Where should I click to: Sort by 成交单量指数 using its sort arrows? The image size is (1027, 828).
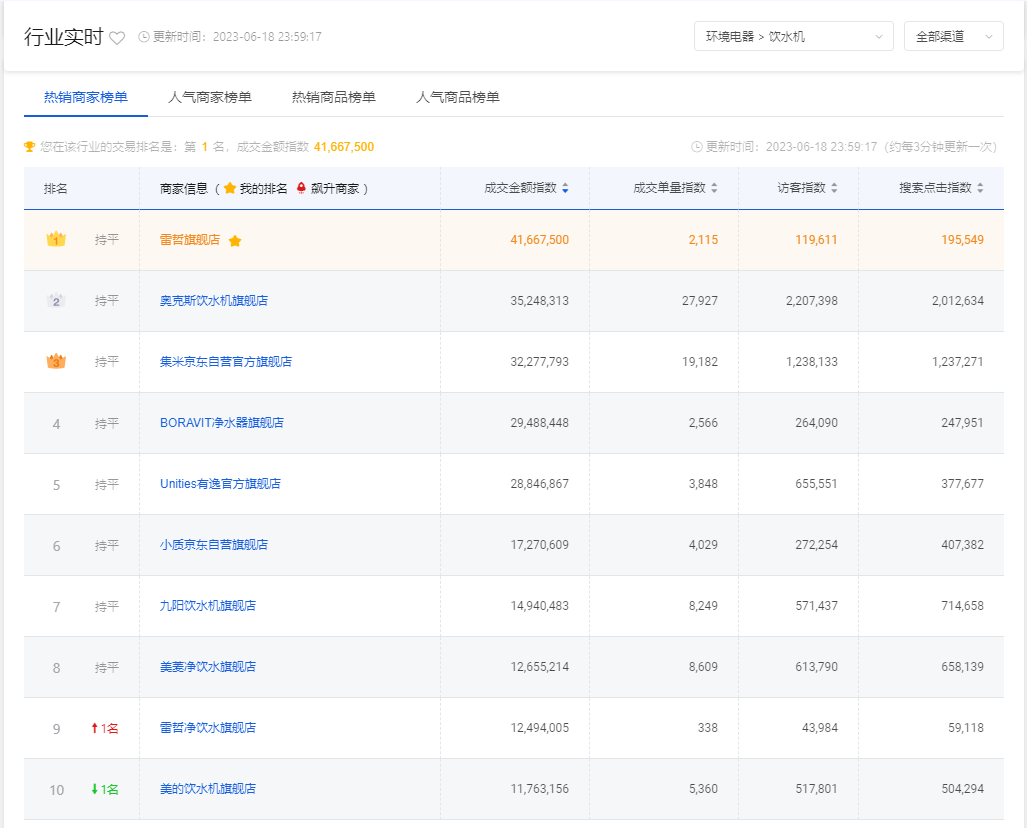715,189
